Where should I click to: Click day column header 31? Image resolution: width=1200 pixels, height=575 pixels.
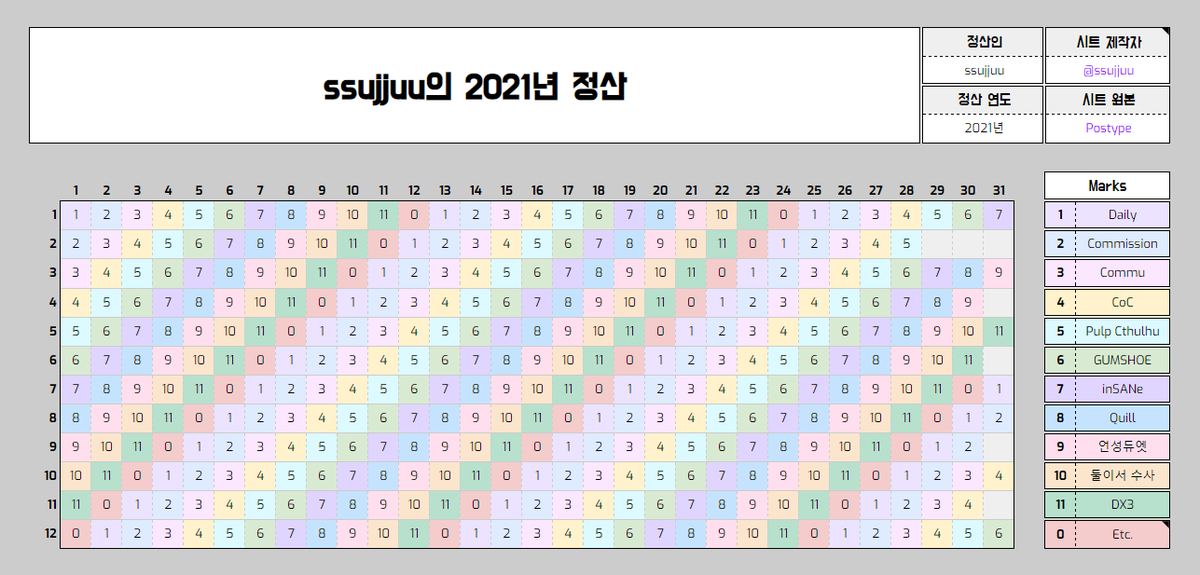998,189
